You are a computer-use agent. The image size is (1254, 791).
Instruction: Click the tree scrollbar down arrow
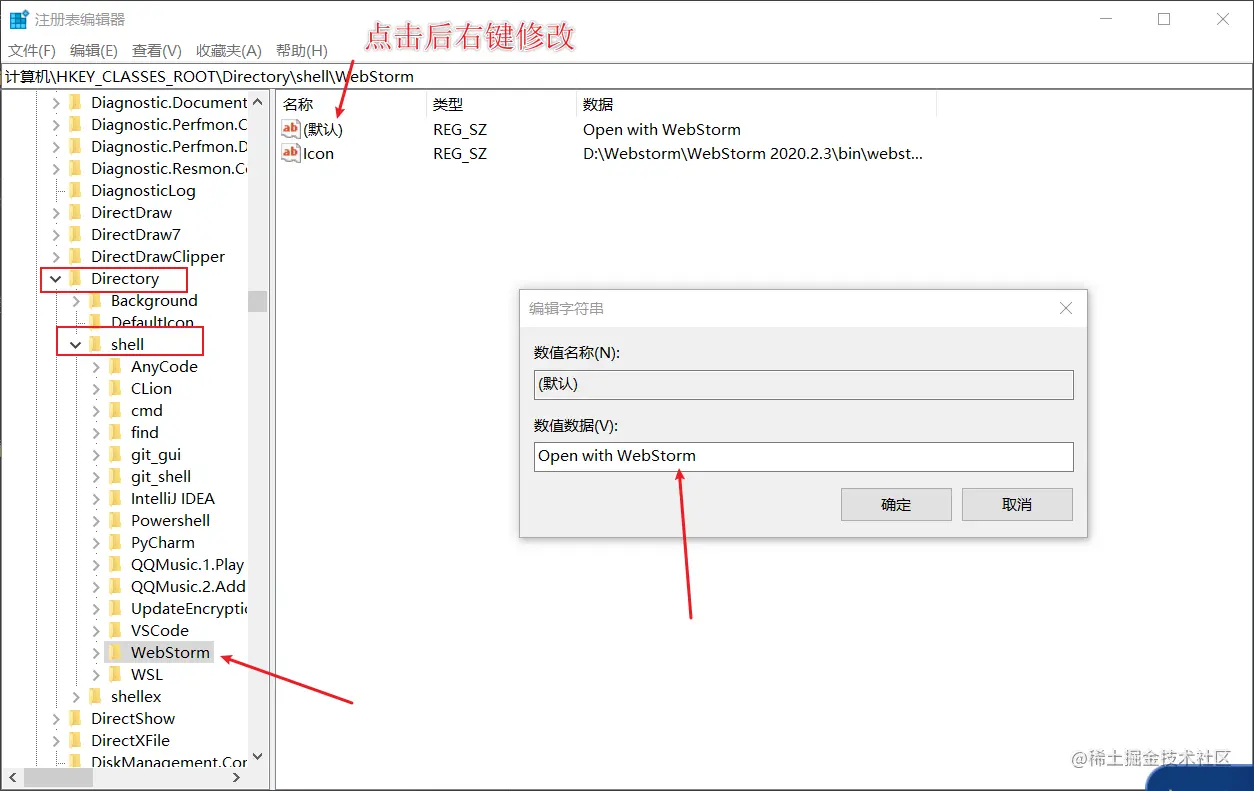[258, 757]
